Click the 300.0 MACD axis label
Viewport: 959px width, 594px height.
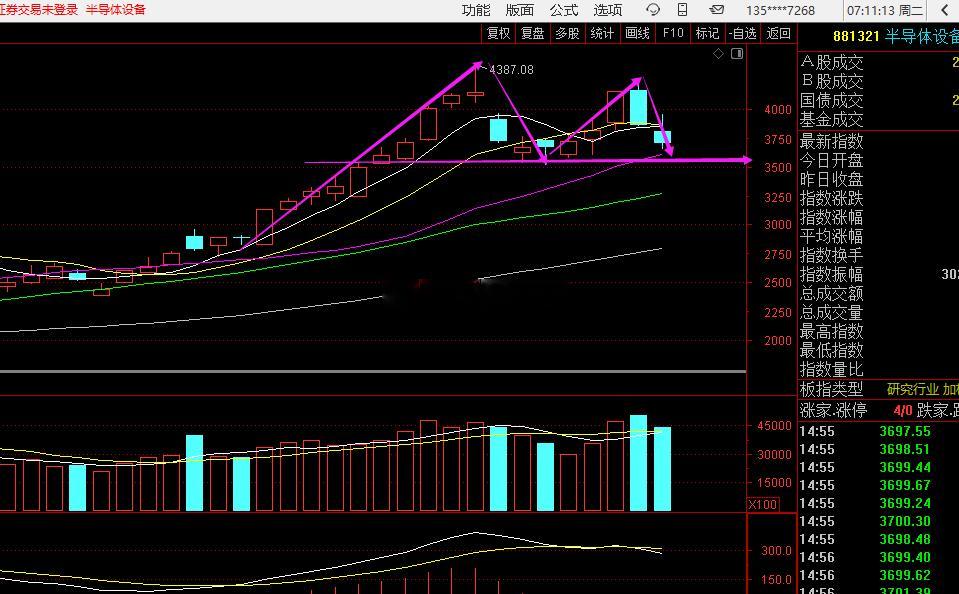tap(776, 551)
